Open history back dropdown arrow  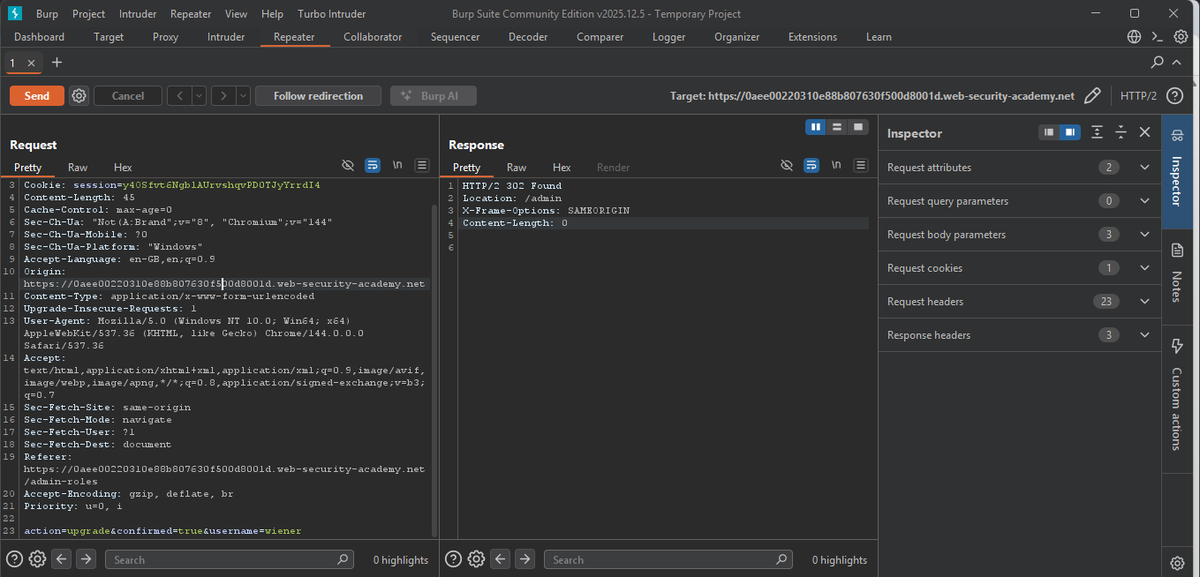(x=198, y=96)
